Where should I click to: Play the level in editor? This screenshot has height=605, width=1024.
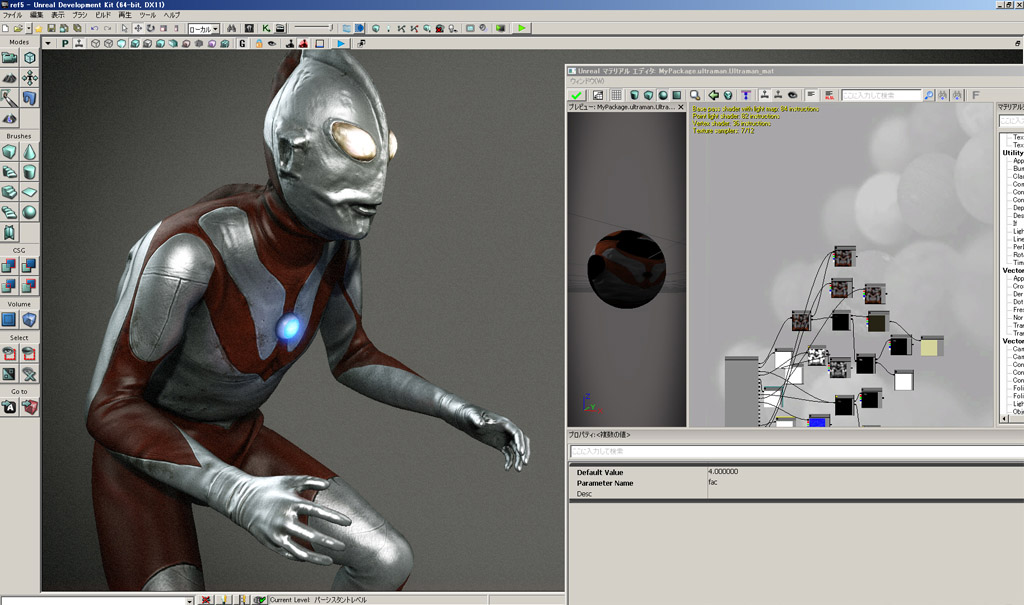tap(522, 28)
